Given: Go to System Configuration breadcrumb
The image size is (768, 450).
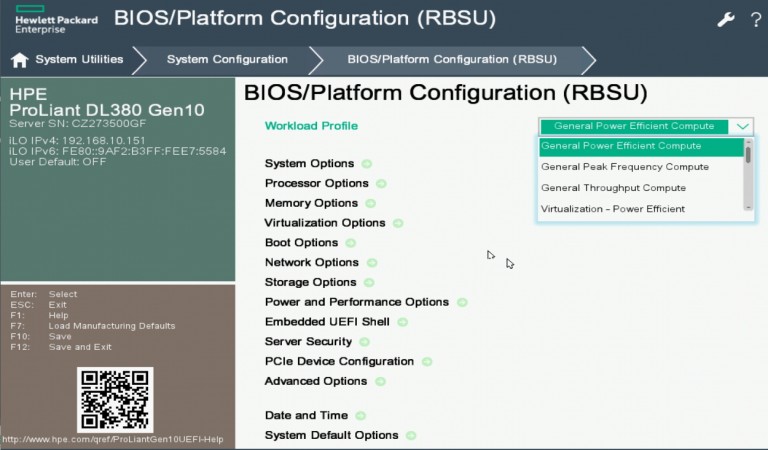Looking at the screenshot, I should [x=227, y=60].
